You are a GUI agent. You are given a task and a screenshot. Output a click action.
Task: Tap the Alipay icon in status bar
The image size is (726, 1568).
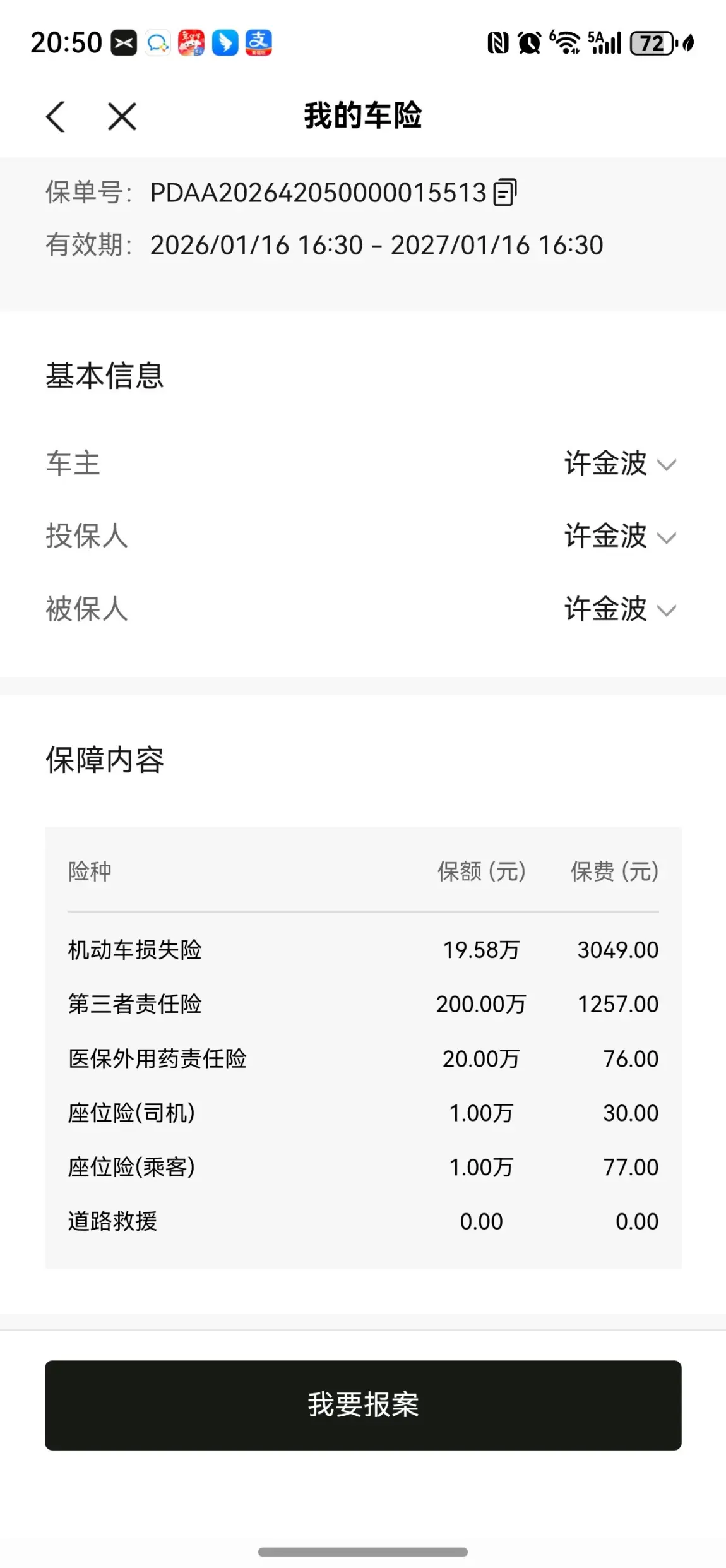pos(259,43)
